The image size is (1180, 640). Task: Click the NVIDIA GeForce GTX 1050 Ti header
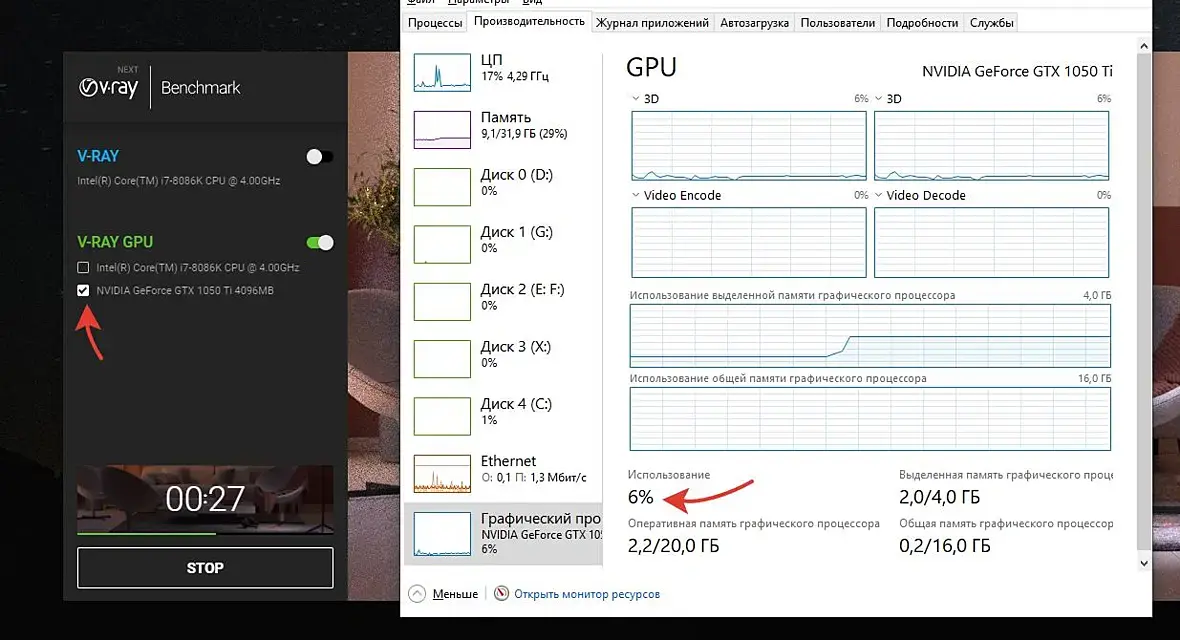[x=1017, y=72]
